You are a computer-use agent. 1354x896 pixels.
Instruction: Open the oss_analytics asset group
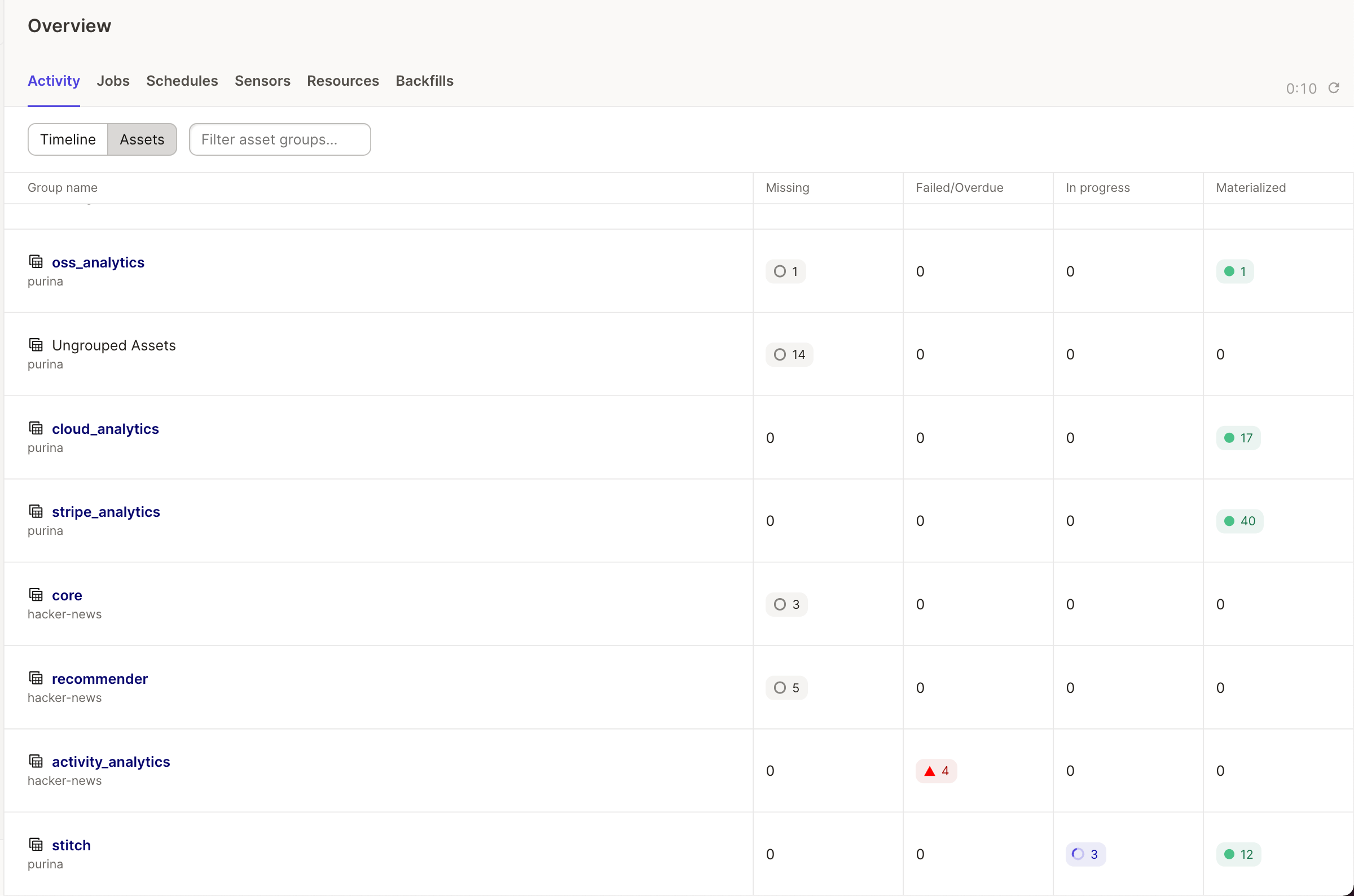(x=98, y=262)
